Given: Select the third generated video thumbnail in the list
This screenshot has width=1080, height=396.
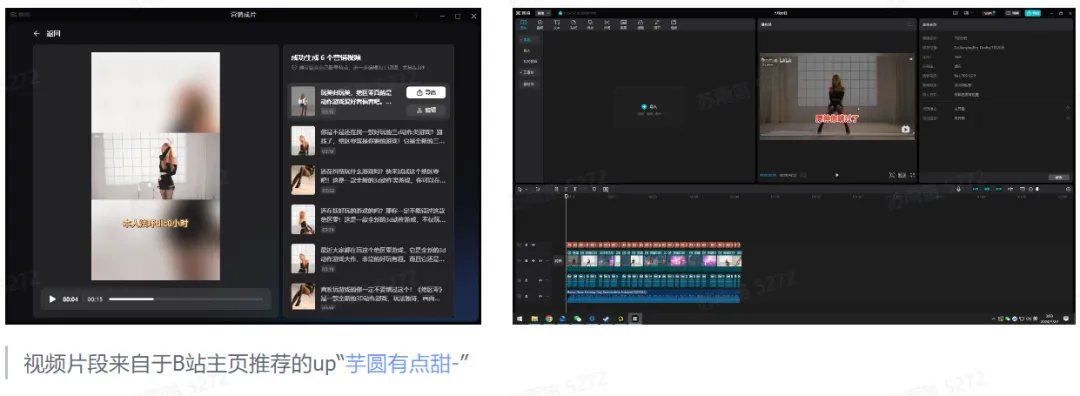Looking at the screenshot, I should [303, 180].
